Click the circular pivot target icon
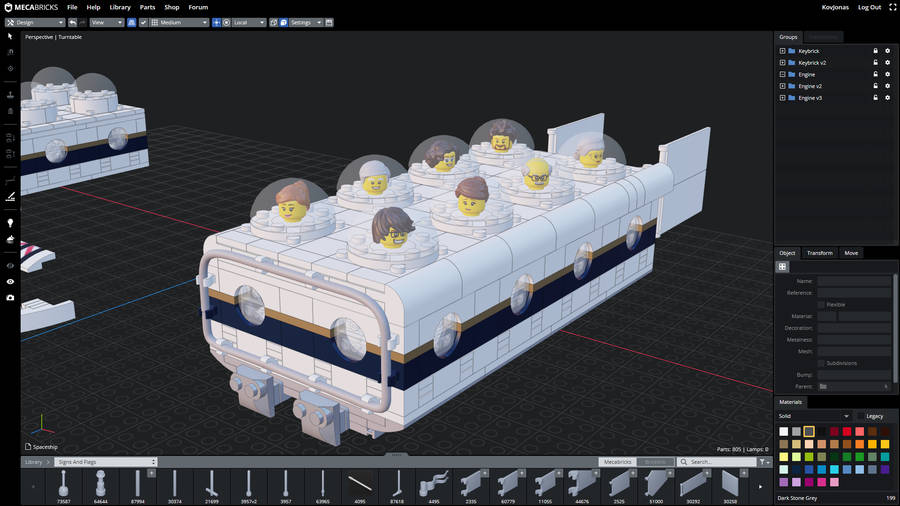 [x=226, y=22]
